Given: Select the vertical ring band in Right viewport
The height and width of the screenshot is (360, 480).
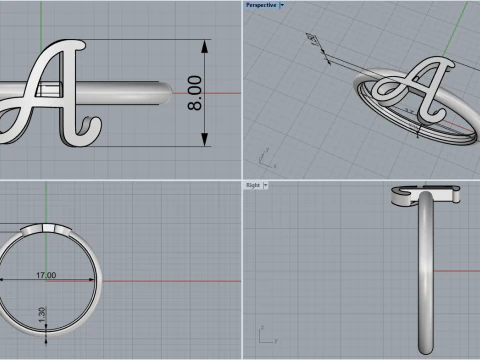Looking at the screenshot, I should [426, 273].
